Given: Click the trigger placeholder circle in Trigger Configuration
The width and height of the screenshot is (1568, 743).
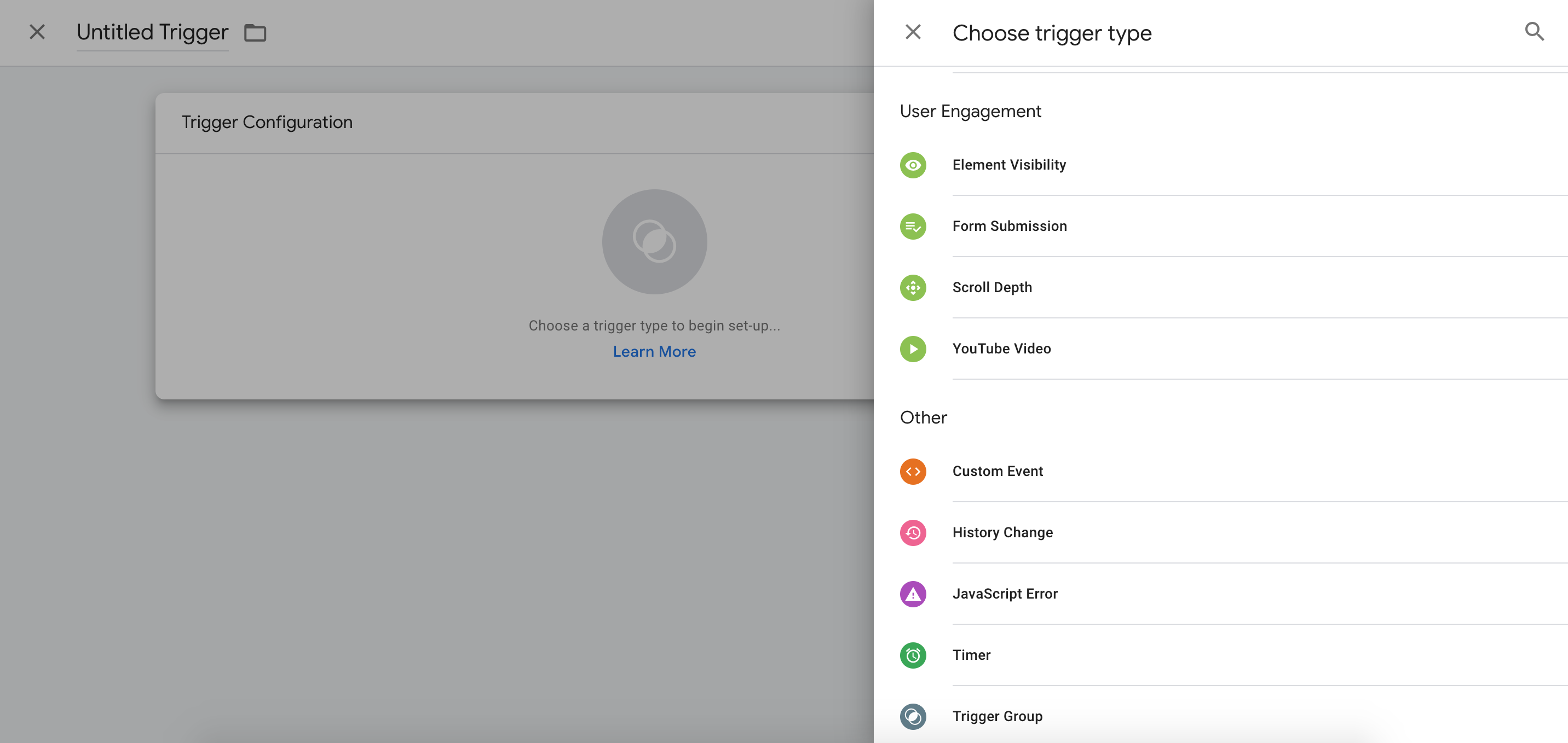Looking at the screenshot, I should 654,242.
